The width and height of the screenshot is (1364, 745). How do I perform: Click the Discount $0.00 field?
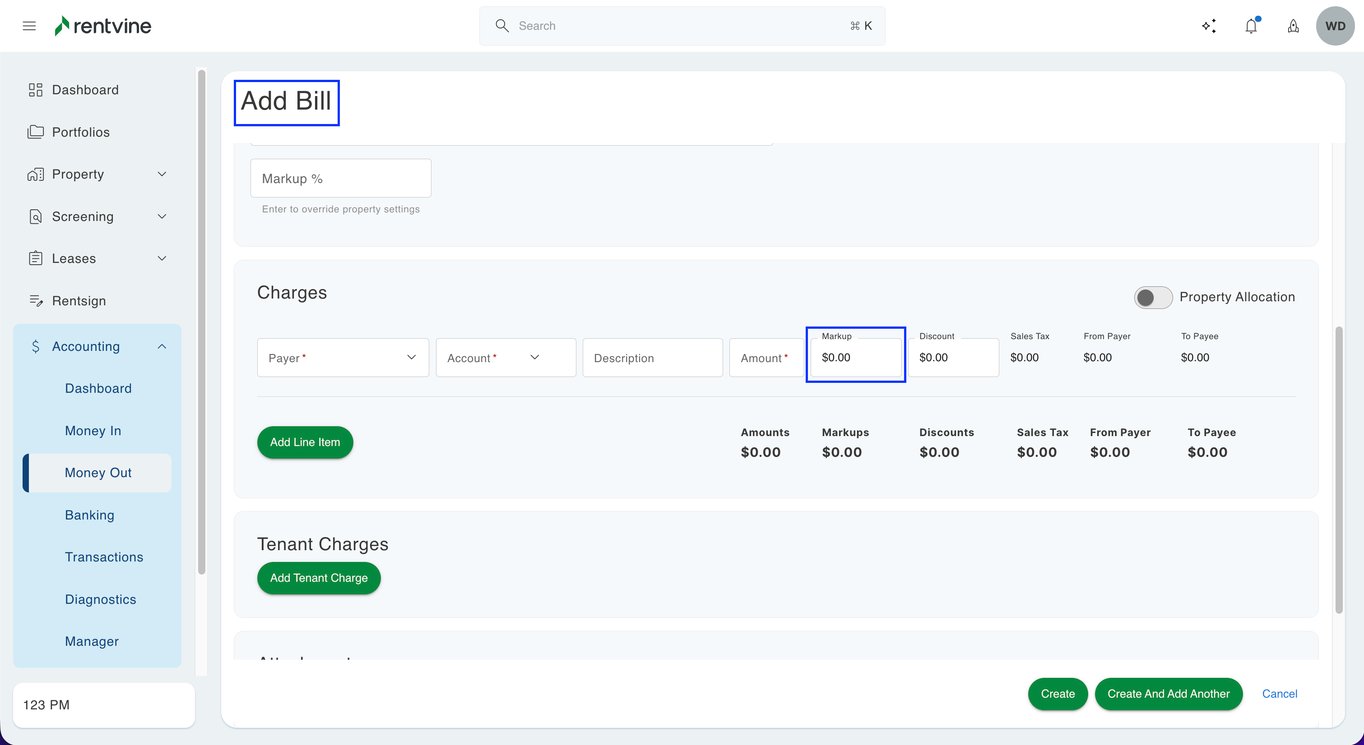(x=953, y=357)
